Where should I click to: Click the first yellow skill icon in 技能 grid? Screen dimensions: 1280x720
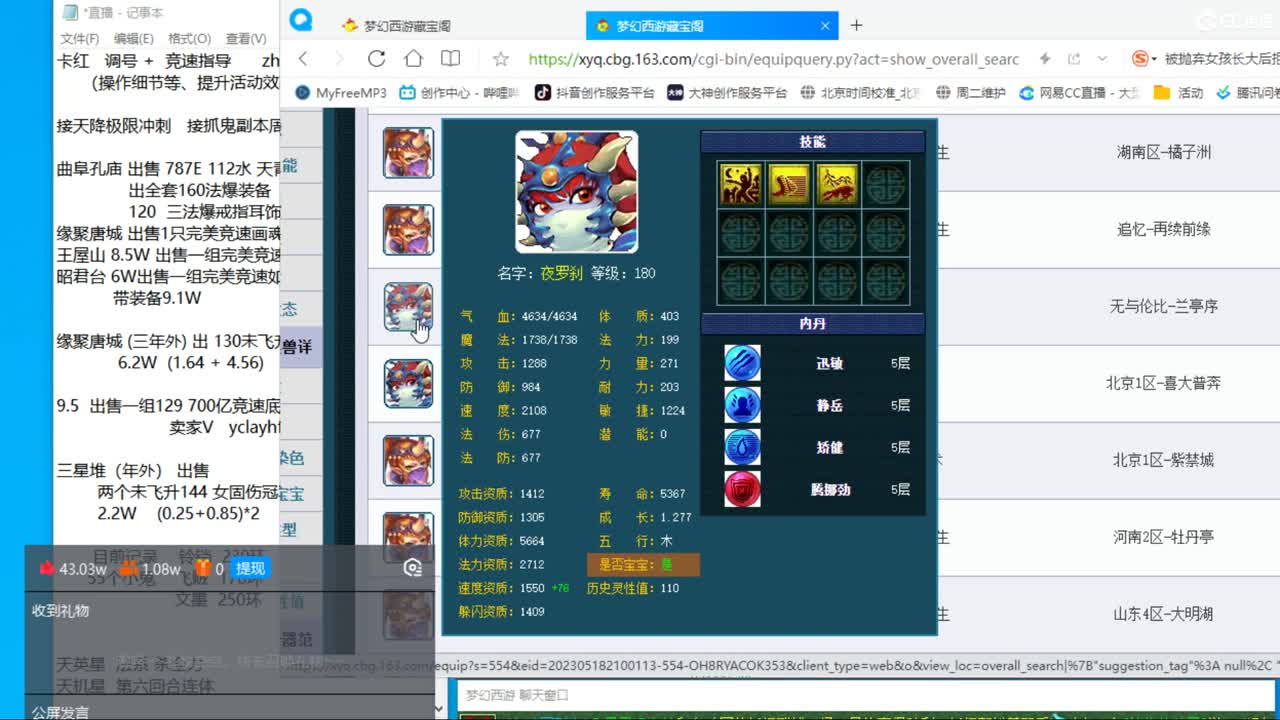tap(741, 185)
